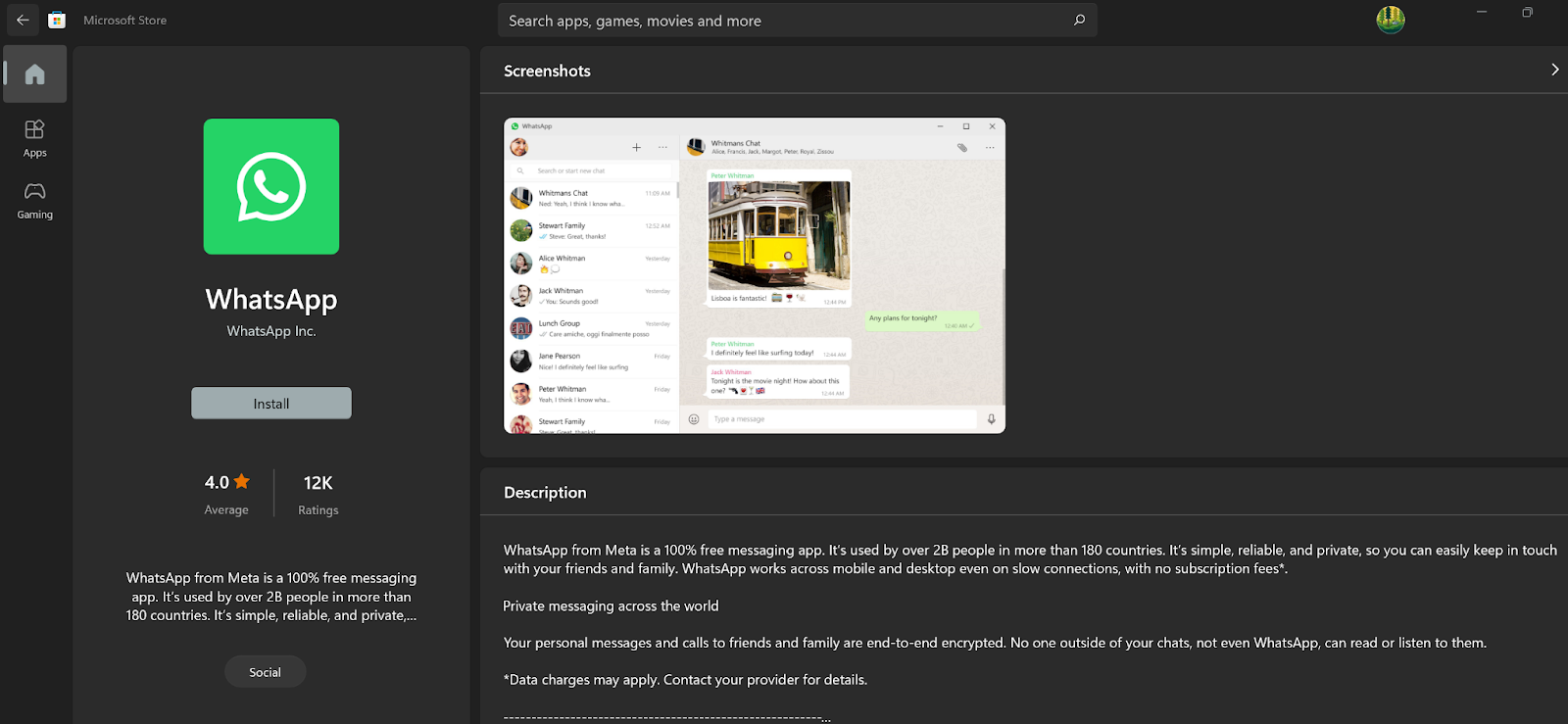
Task: Click the Microsoft Store title text
Action: (124, 20)
